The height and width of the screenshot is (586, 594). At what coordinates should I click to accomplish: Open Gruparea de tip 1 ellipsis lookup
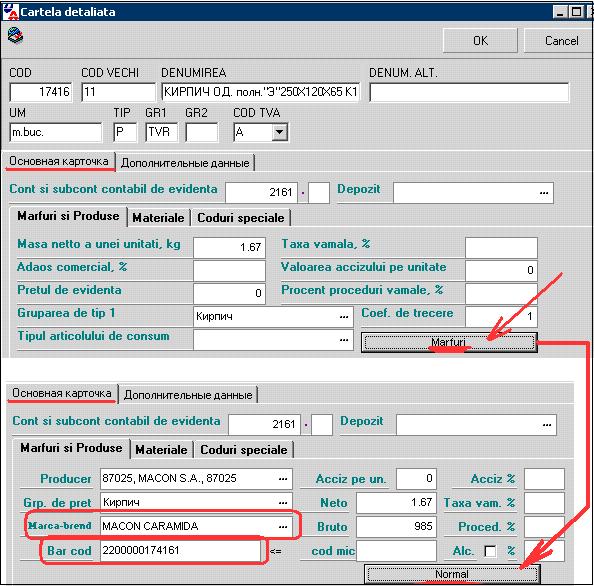(x=344, y=317)
